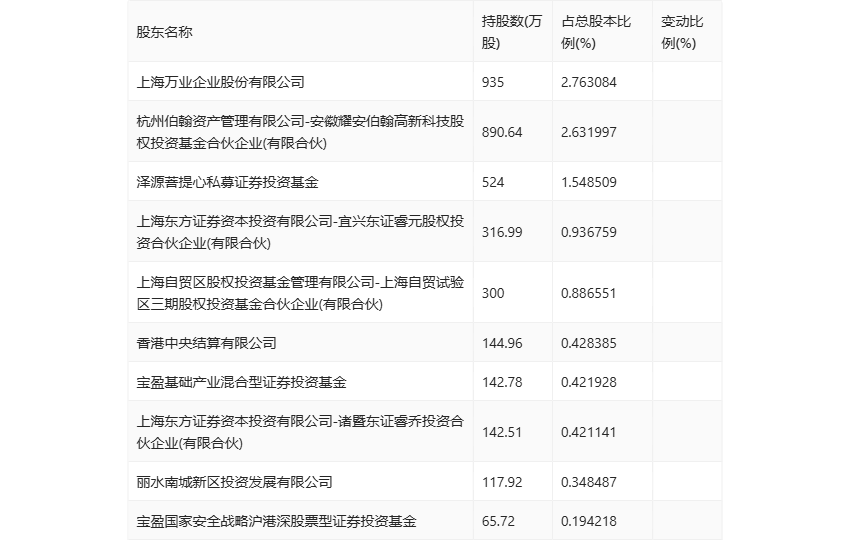Select the 0.428385 percentage cell
This screenshot has width=850, height=540.
589,343
